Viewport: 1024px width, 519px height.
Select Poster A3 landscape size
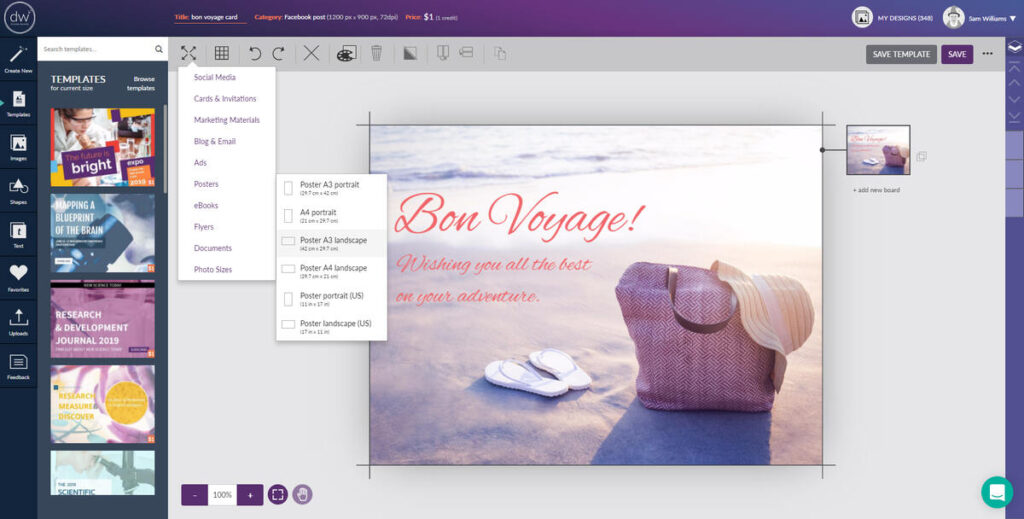point(332,243)
